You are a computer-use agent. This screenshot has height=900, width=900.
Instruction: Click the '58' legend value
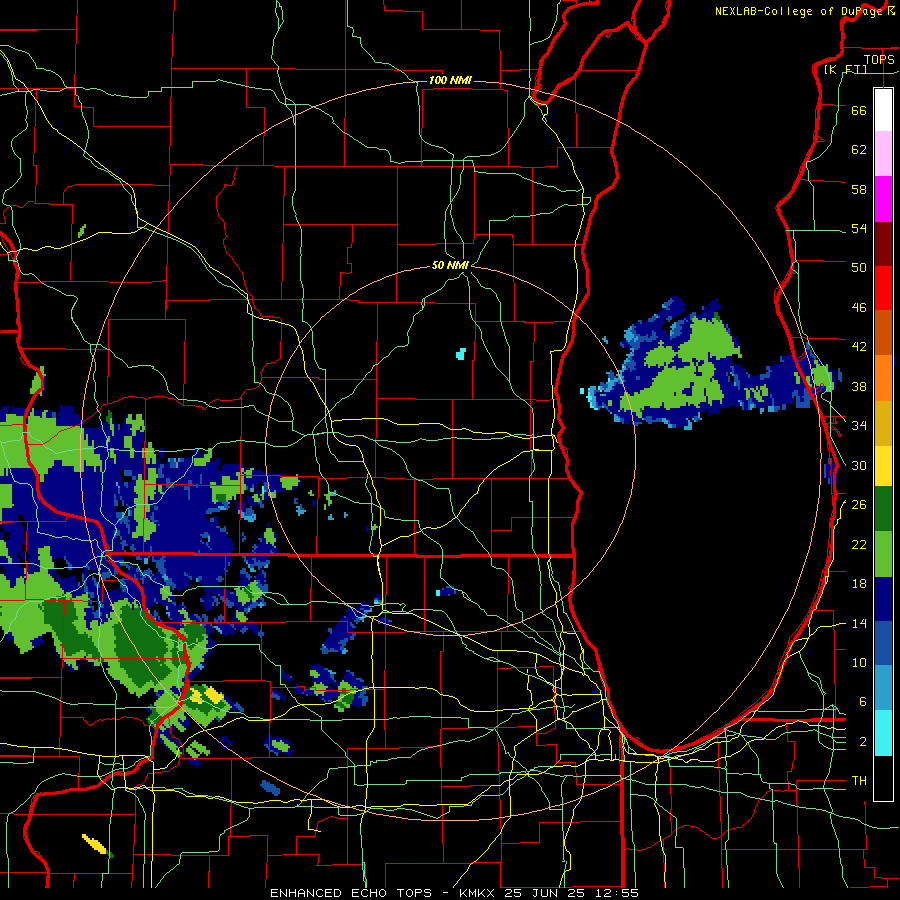[859, 189]
